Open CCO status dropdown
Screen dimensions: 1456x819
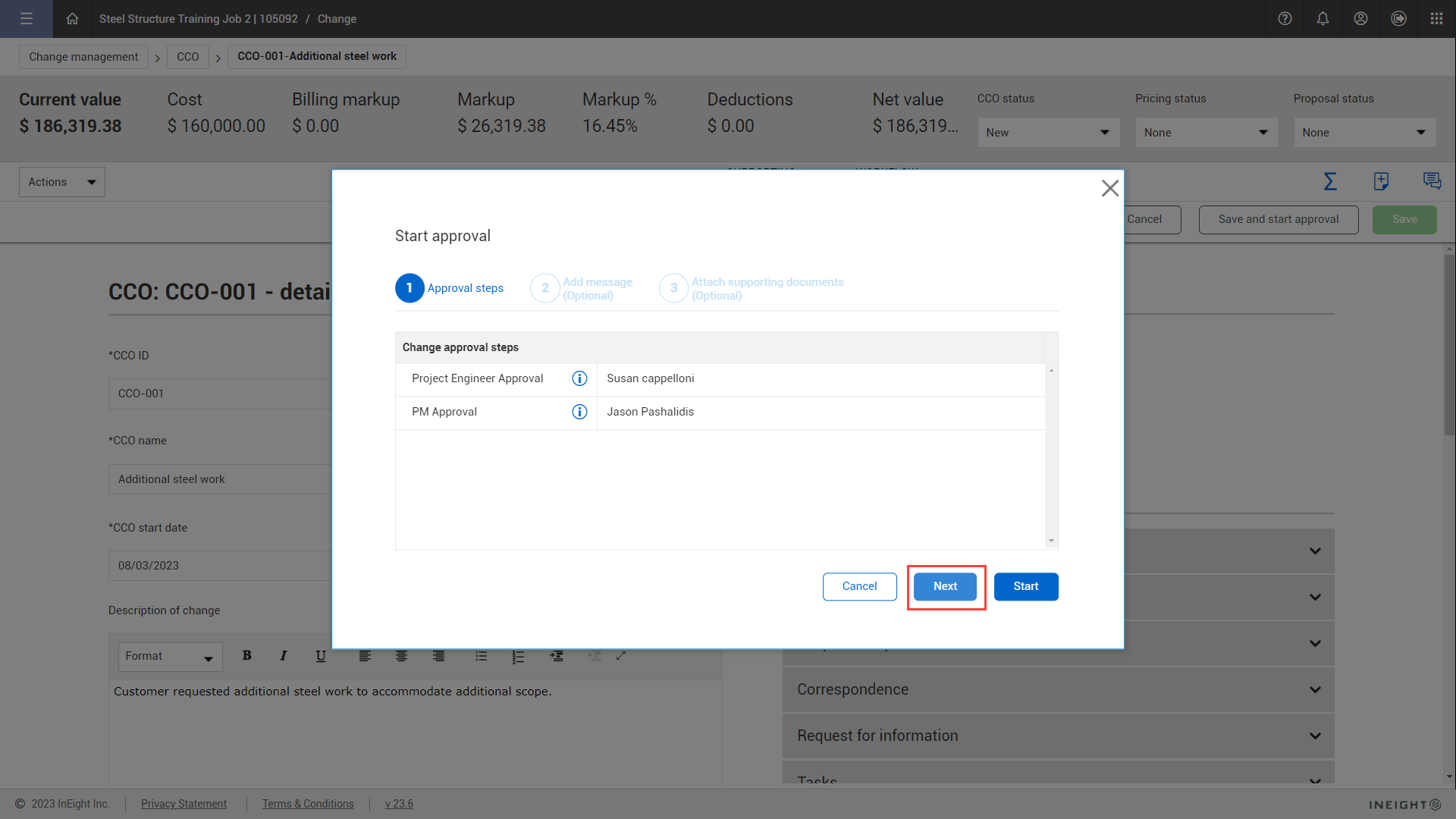point(1048,133)
